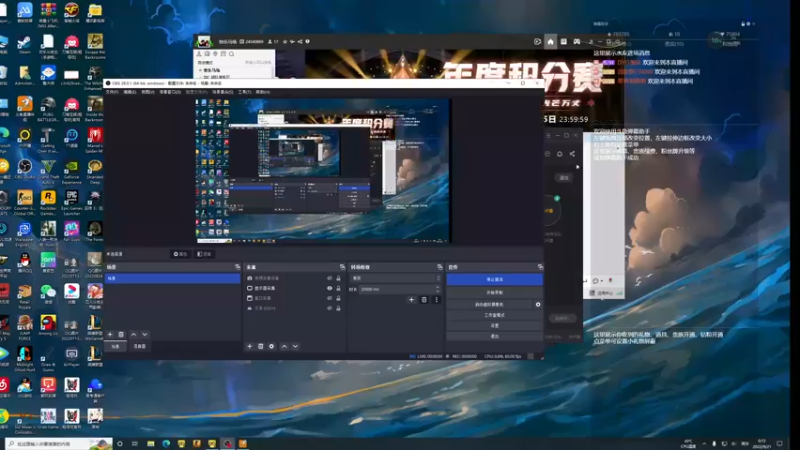The width and height of the screenshot is (800, 450).
Task: Lock the window capture source
Action: coord(338,298)
